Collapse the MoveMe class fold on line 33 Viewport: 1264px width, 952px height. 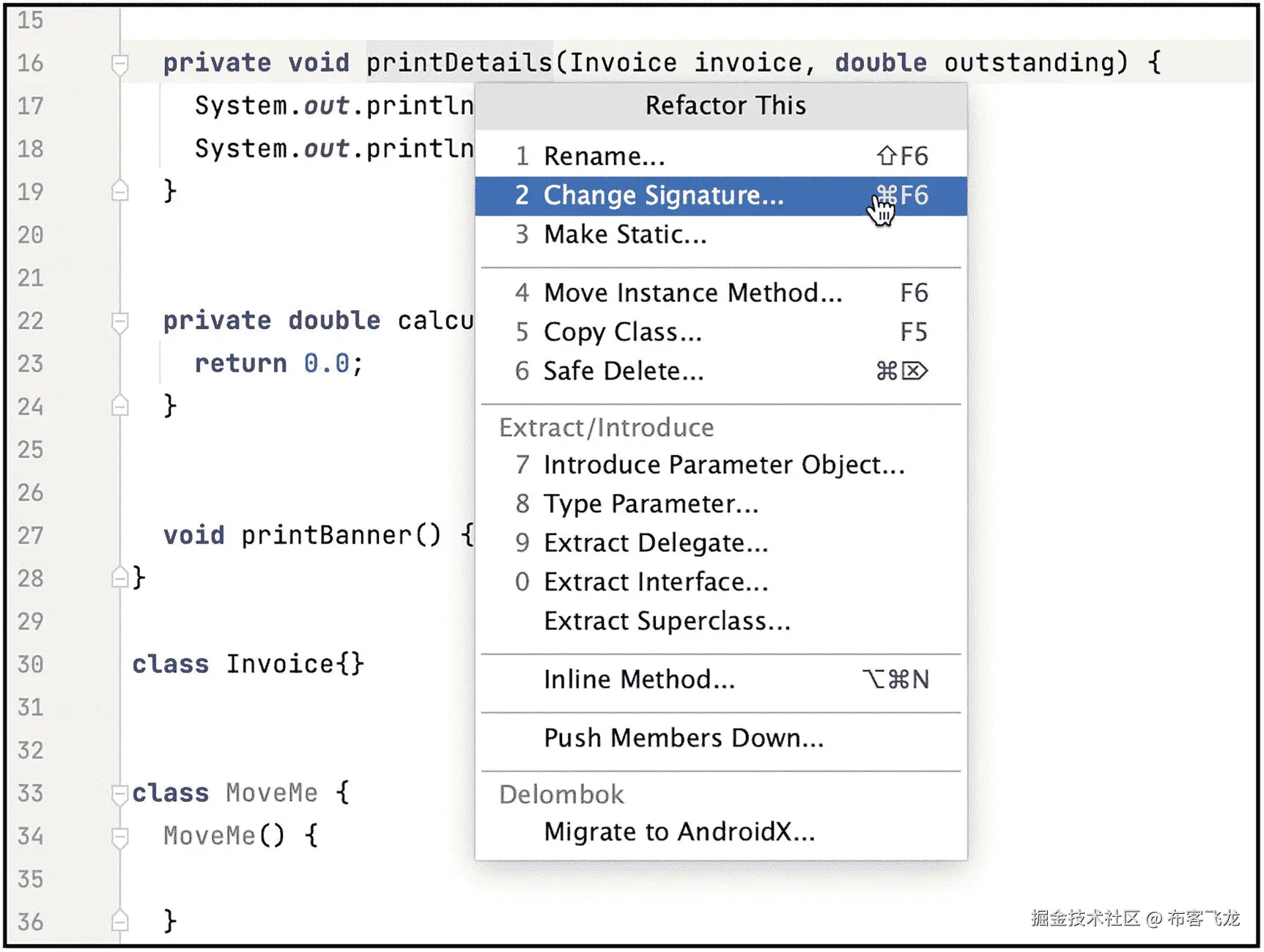[x=119, y=794]
